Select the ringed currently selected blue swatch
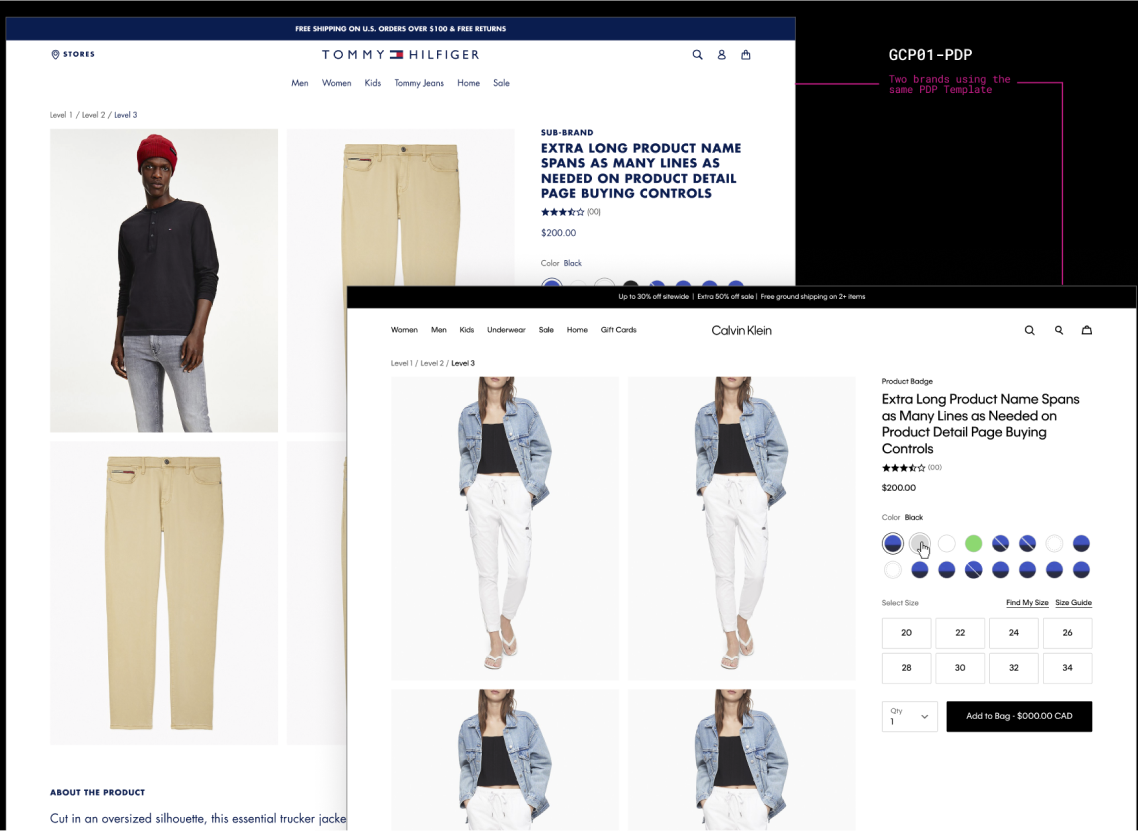The image size is (1138, 831). (893, 543)
